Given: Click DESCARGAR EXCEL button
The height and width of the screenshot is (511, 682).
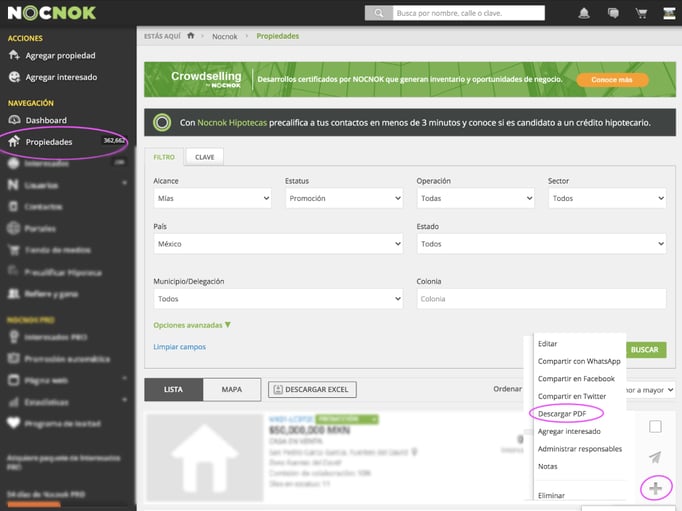Looking at the screenshot, I should pyautogui.click(x=312, y=389).
